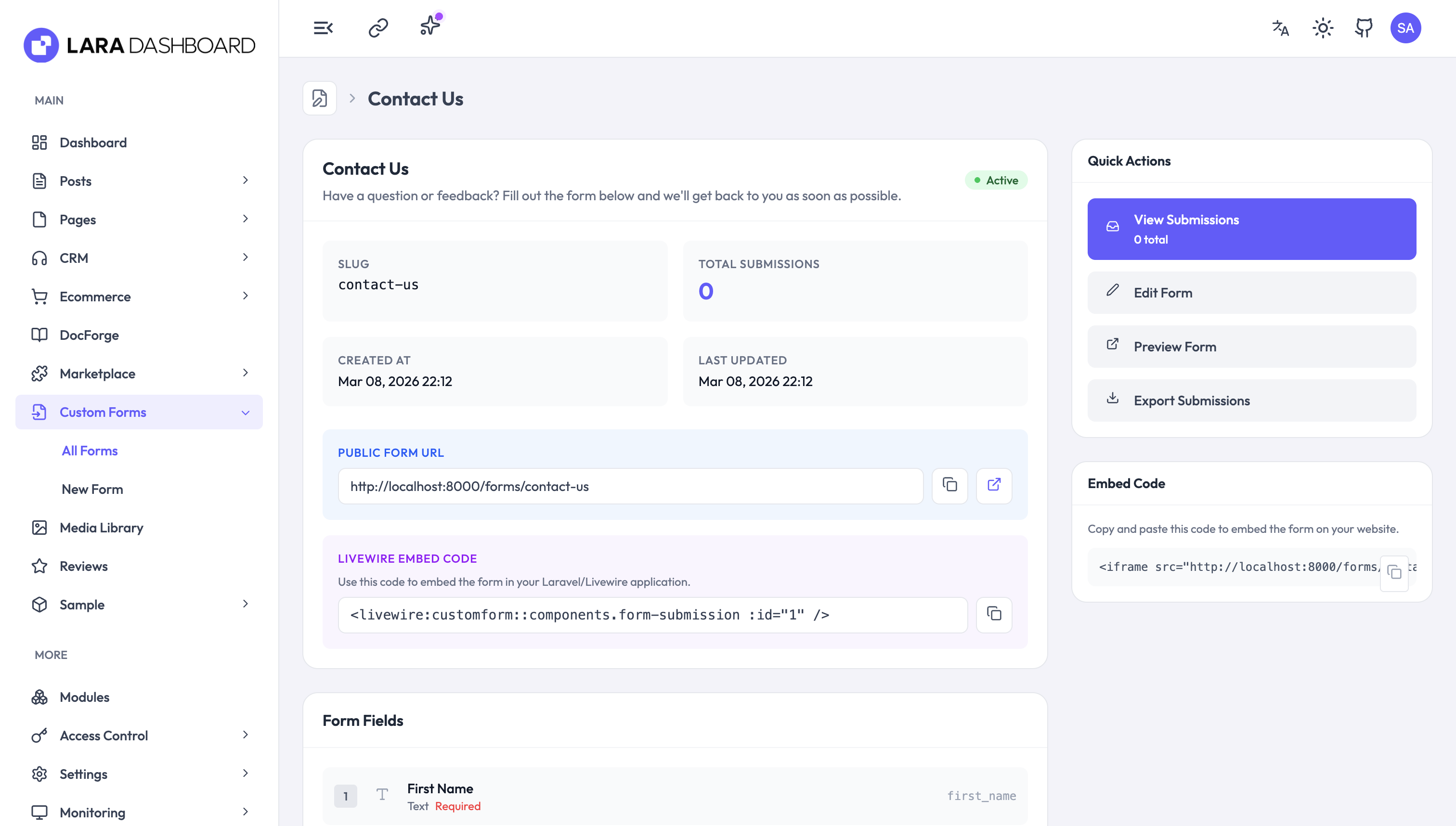1456x826 pixels.
Task: Click the View Submissions button
Action: [1251, 229]
